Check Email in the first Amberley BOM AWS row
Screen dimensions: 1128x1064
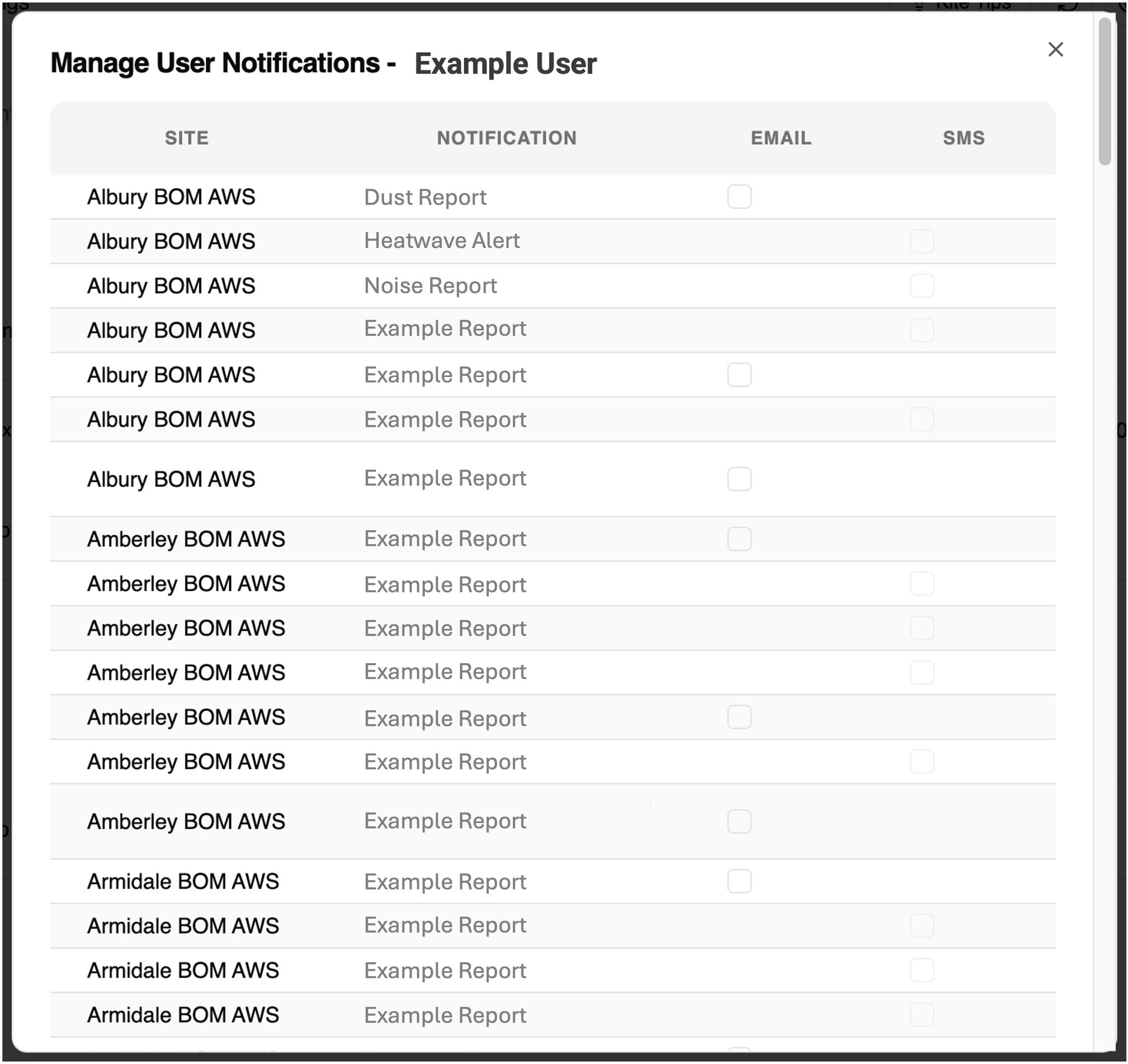click(x=739, y=539)
